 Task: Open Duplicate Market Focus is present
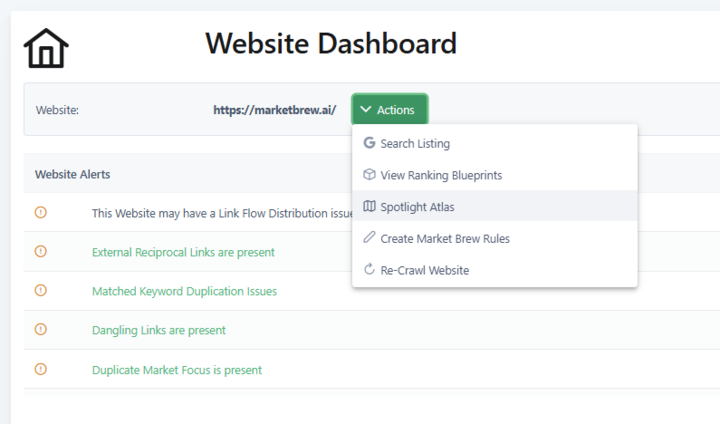(177, 370)
